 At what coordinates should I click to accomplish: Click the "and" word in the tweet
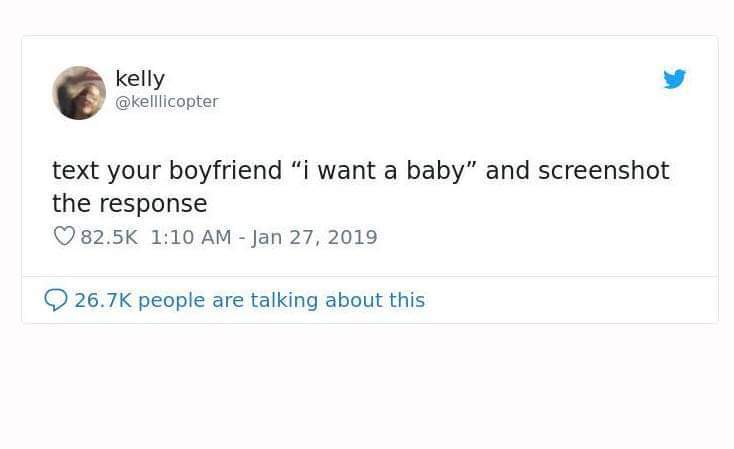pyautogui.click(x=507, y=170)
